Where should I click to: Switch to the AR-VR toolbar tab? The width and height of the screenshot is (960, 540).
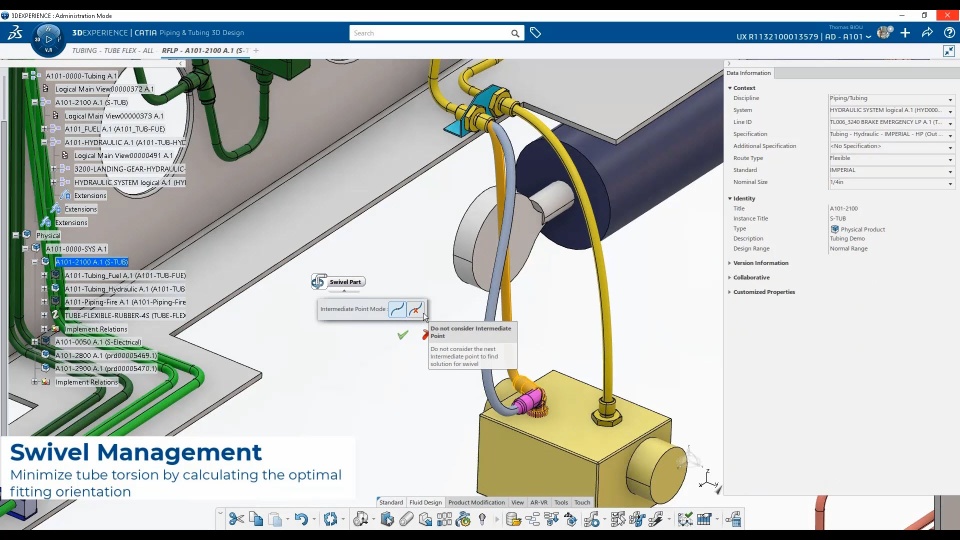539,502
